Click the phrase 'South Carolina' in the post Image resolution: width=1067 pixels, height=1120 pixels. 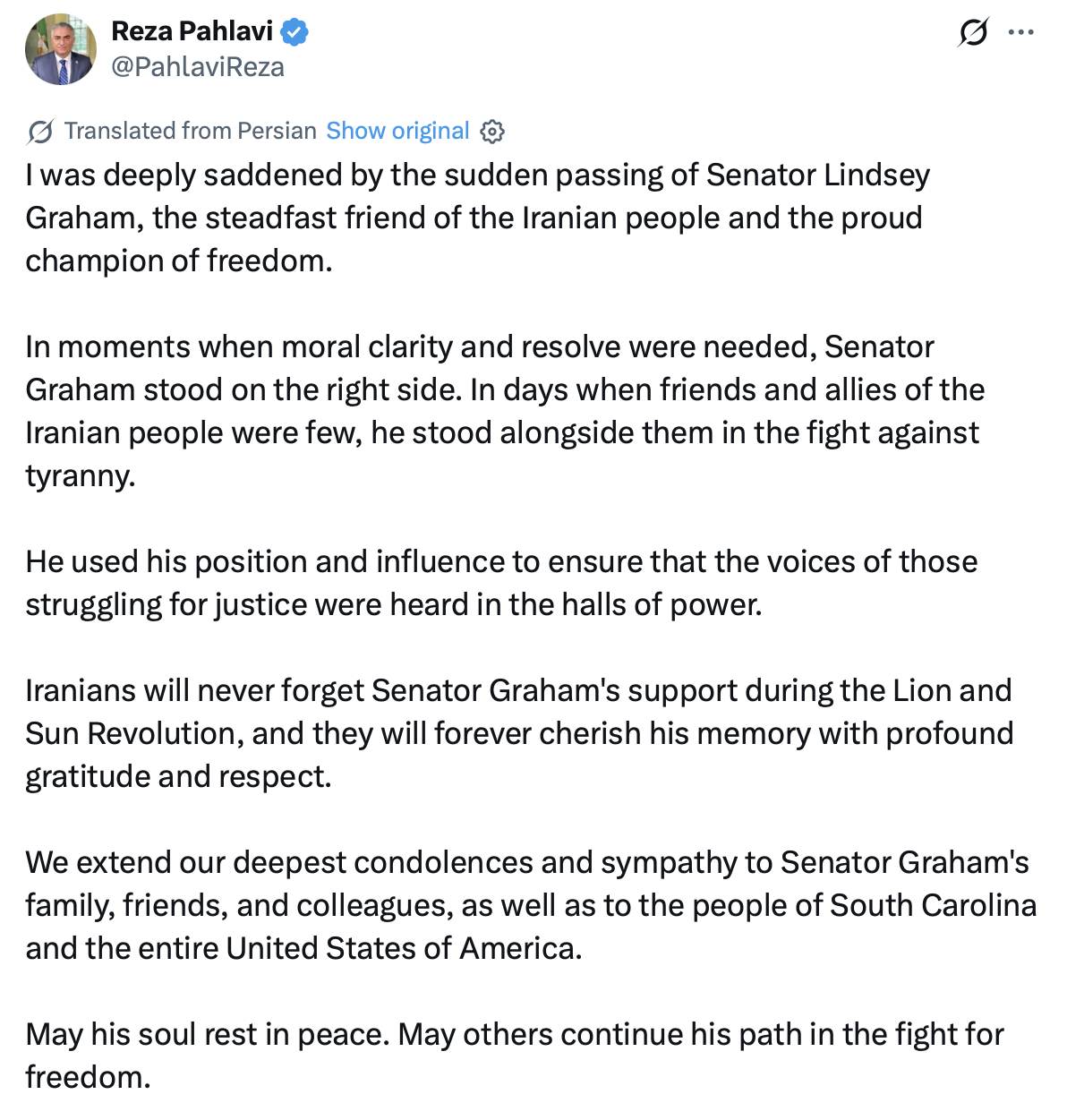point(934,905)
